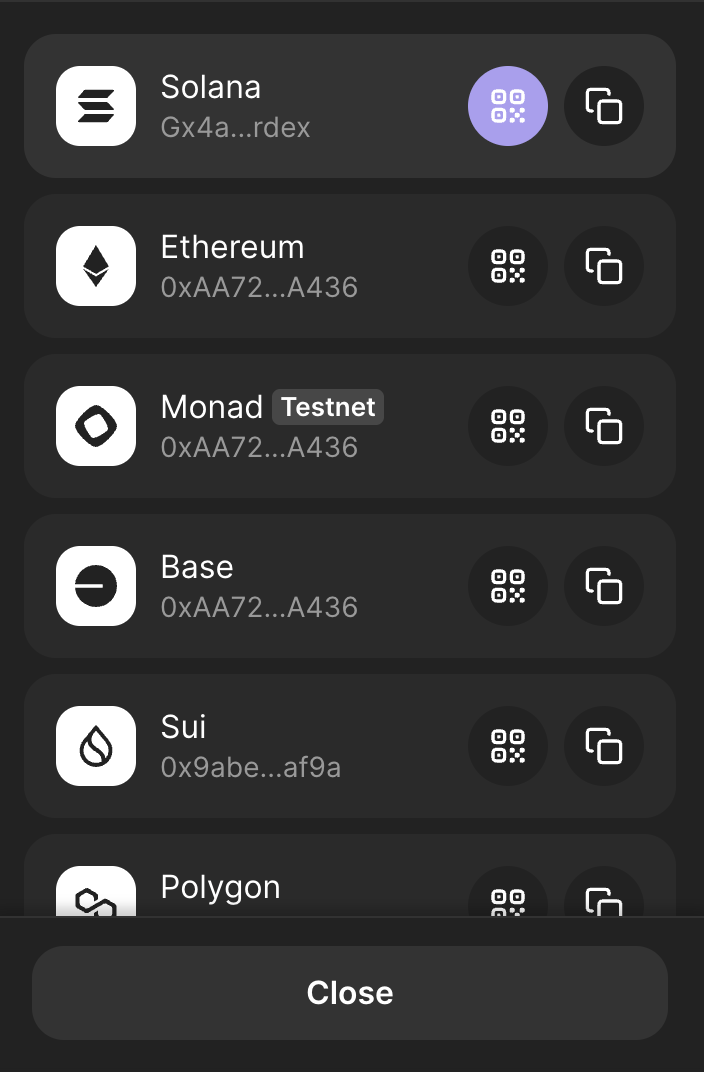704x1072 pixels.
Task: Click the Base network logo
Action: coord(96,586)
